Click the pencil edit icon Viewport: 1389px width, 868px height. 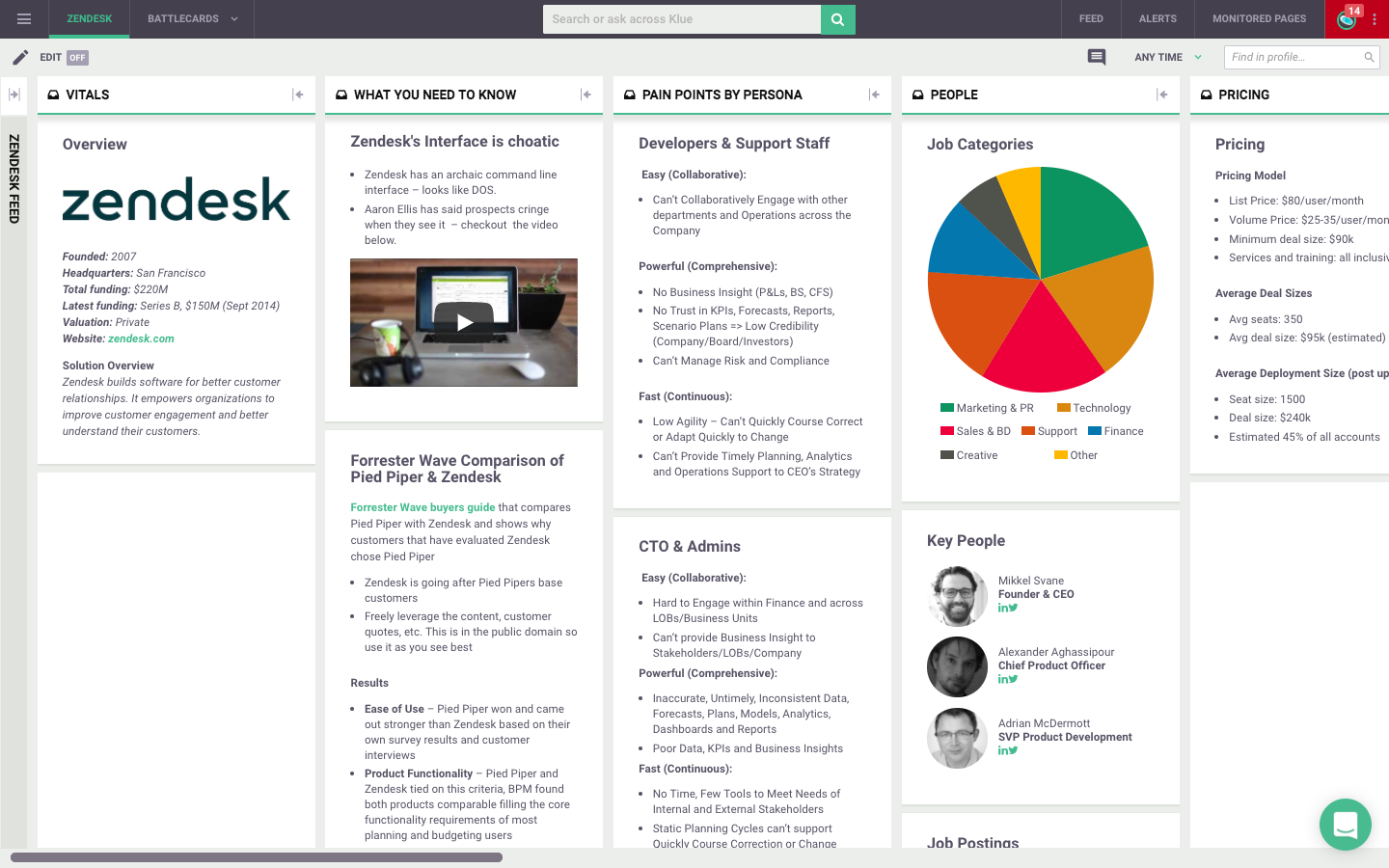click(20, 57)
